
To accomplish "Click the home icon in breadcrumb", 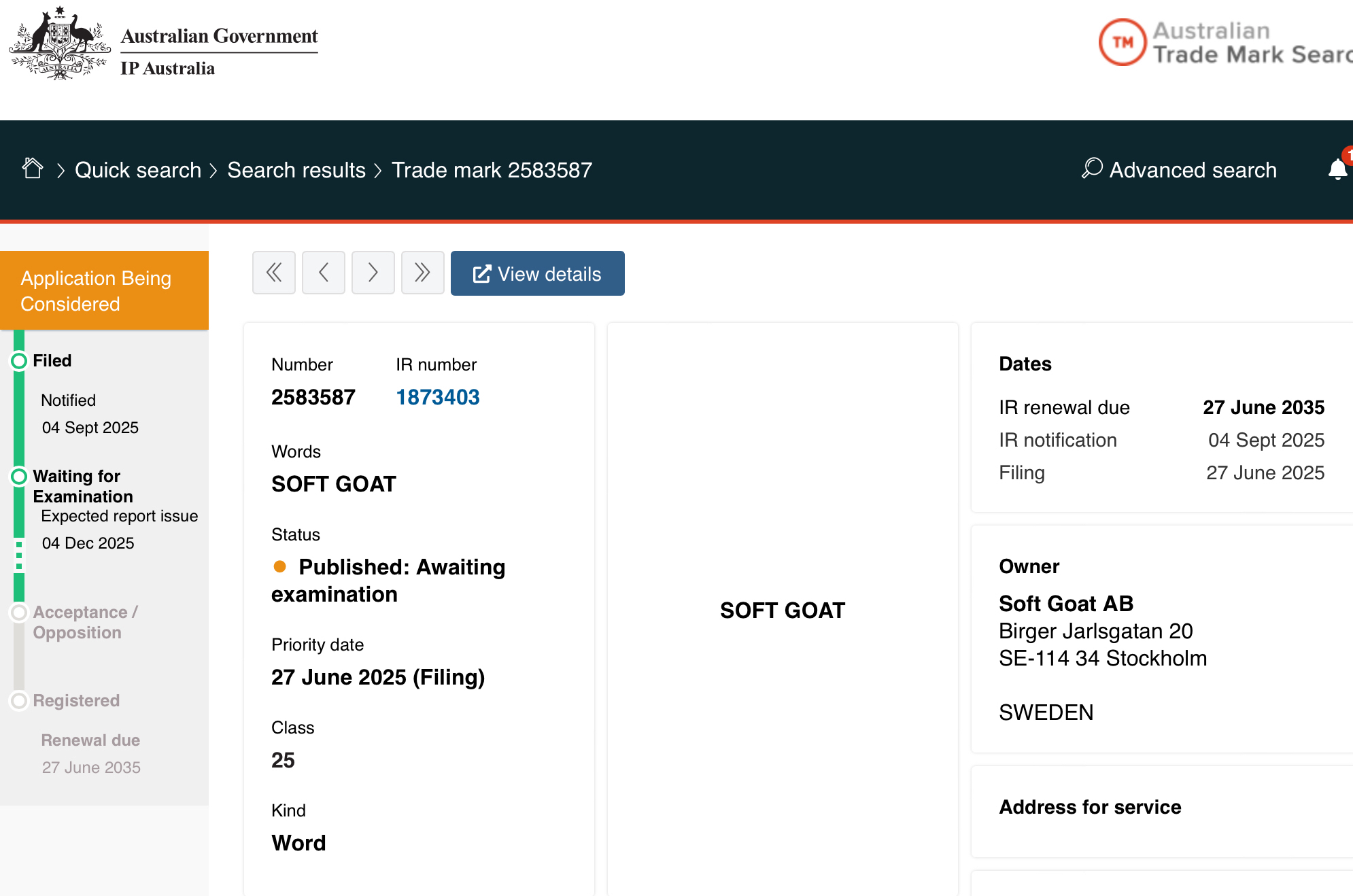I will [x=33, y=169].
